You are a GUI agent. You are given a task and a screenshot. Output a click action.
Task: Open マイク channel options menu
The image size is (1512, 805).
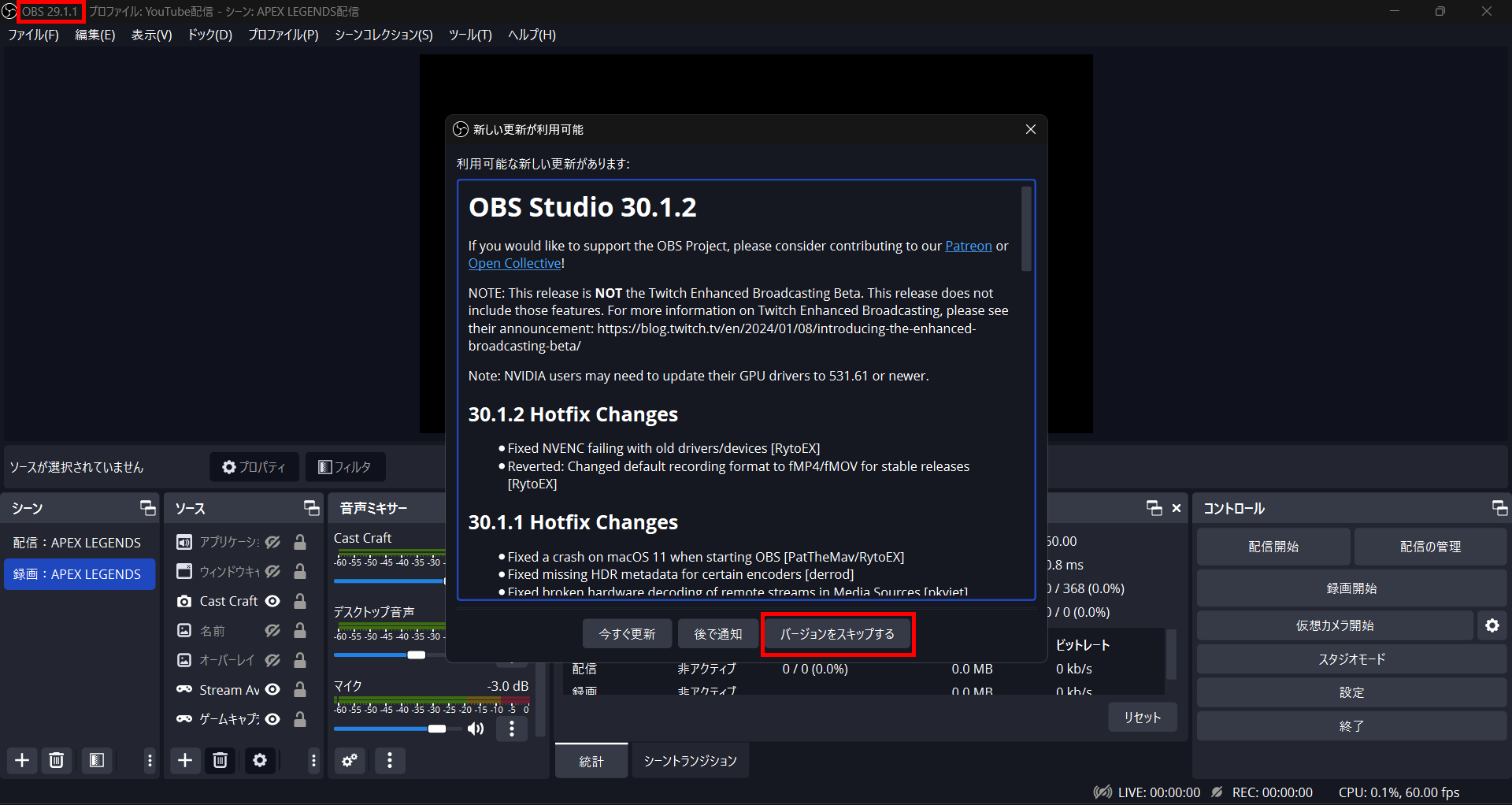pyautogui.click(x=512, y=729)
